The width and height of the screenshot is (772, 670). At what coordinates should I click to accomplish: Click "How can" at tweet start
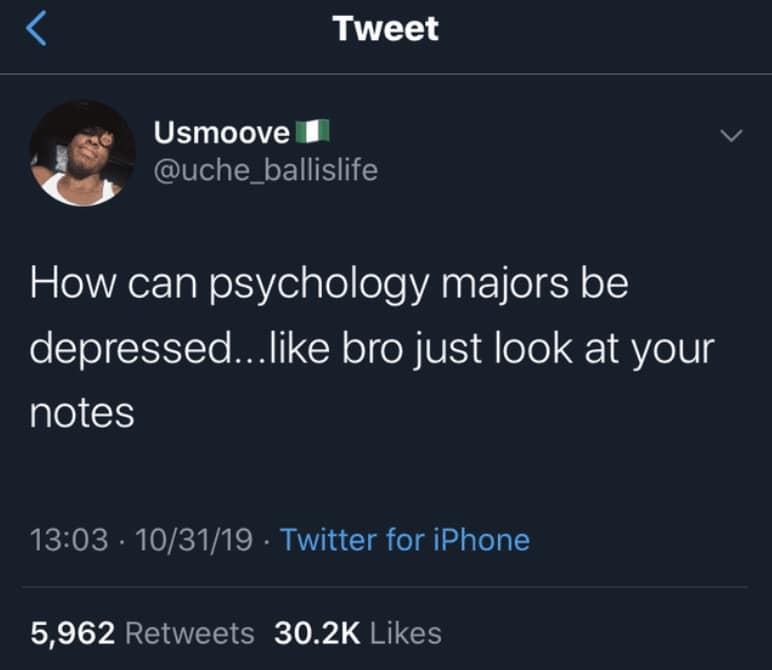[114, 284]
